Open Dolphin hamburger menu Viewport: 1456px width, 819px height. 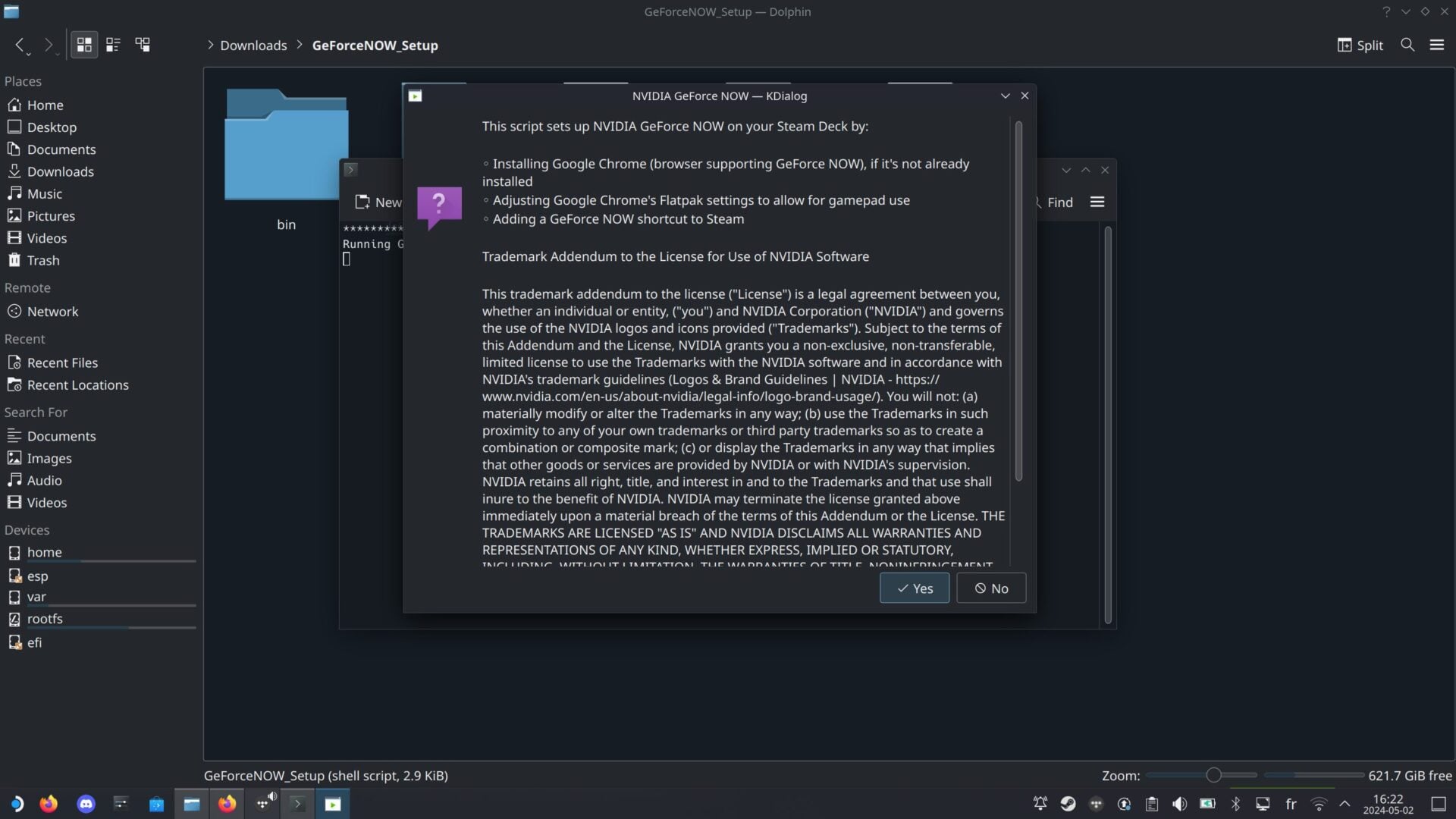tap(1436, 45)
